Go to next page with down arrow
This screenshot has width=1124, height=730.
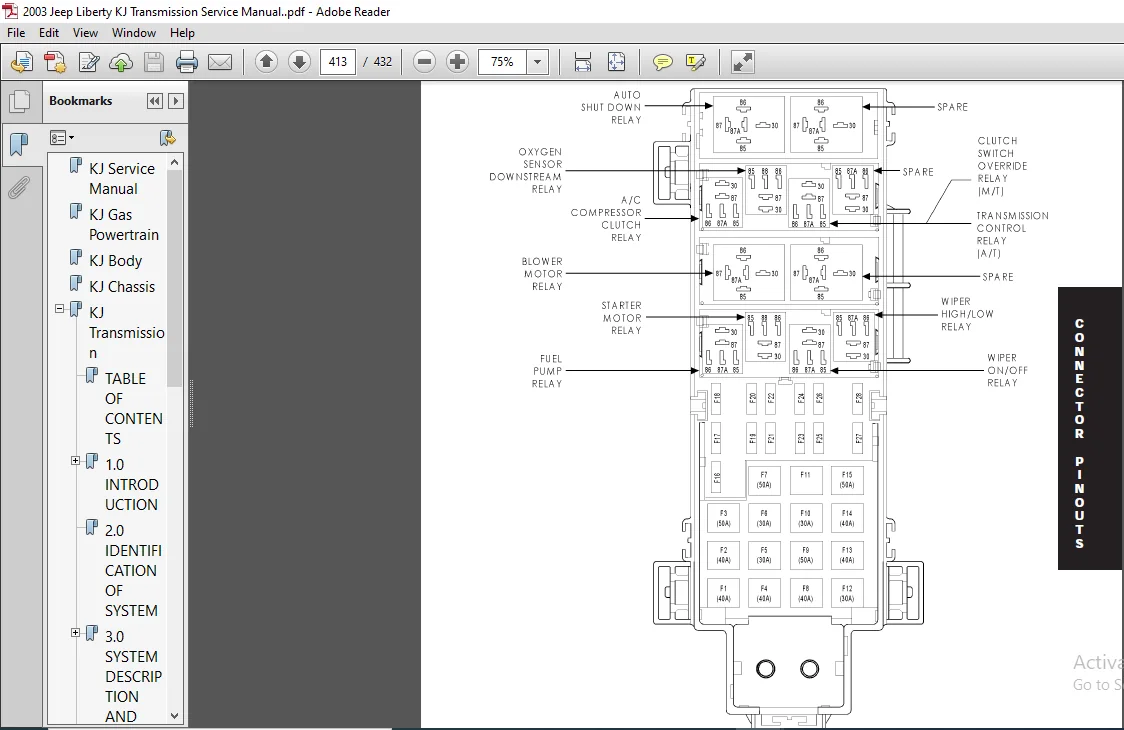pyautogui.click(x=299, y=62)
